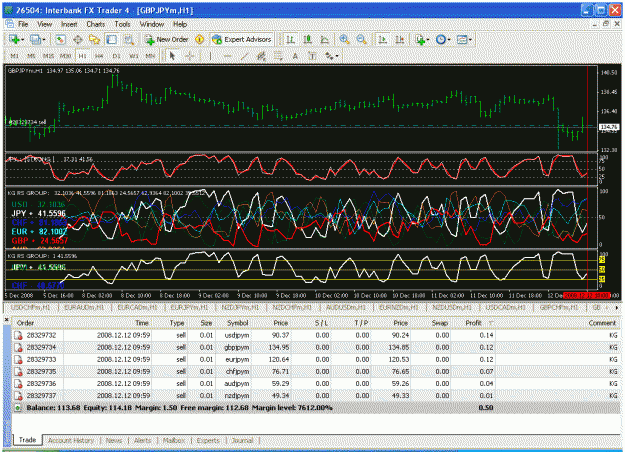Open the Templates icon
Viewport: 625px width, 452px height.
(462, 39)
